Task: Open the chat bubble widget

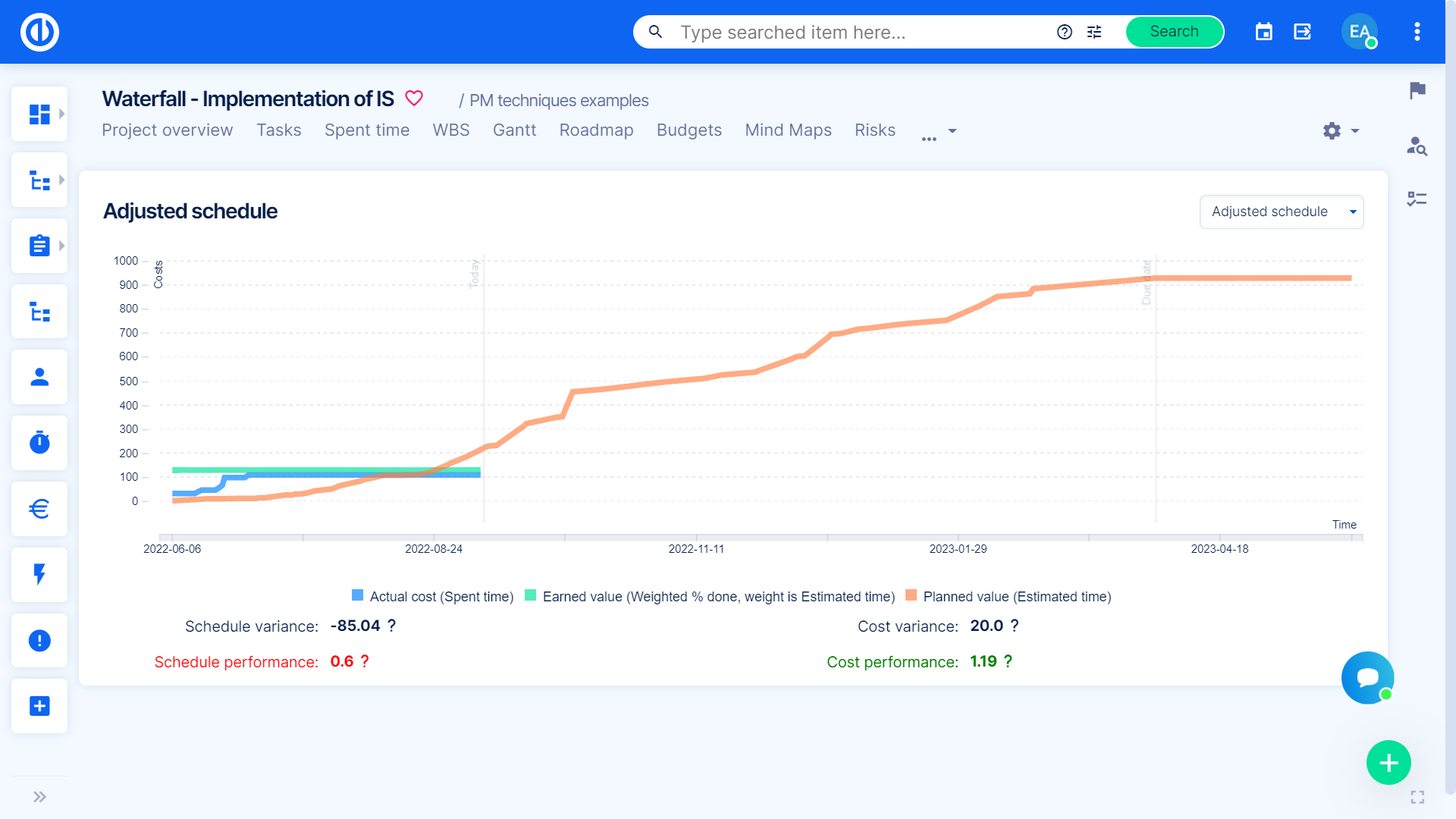Action: coord(1367,678)
